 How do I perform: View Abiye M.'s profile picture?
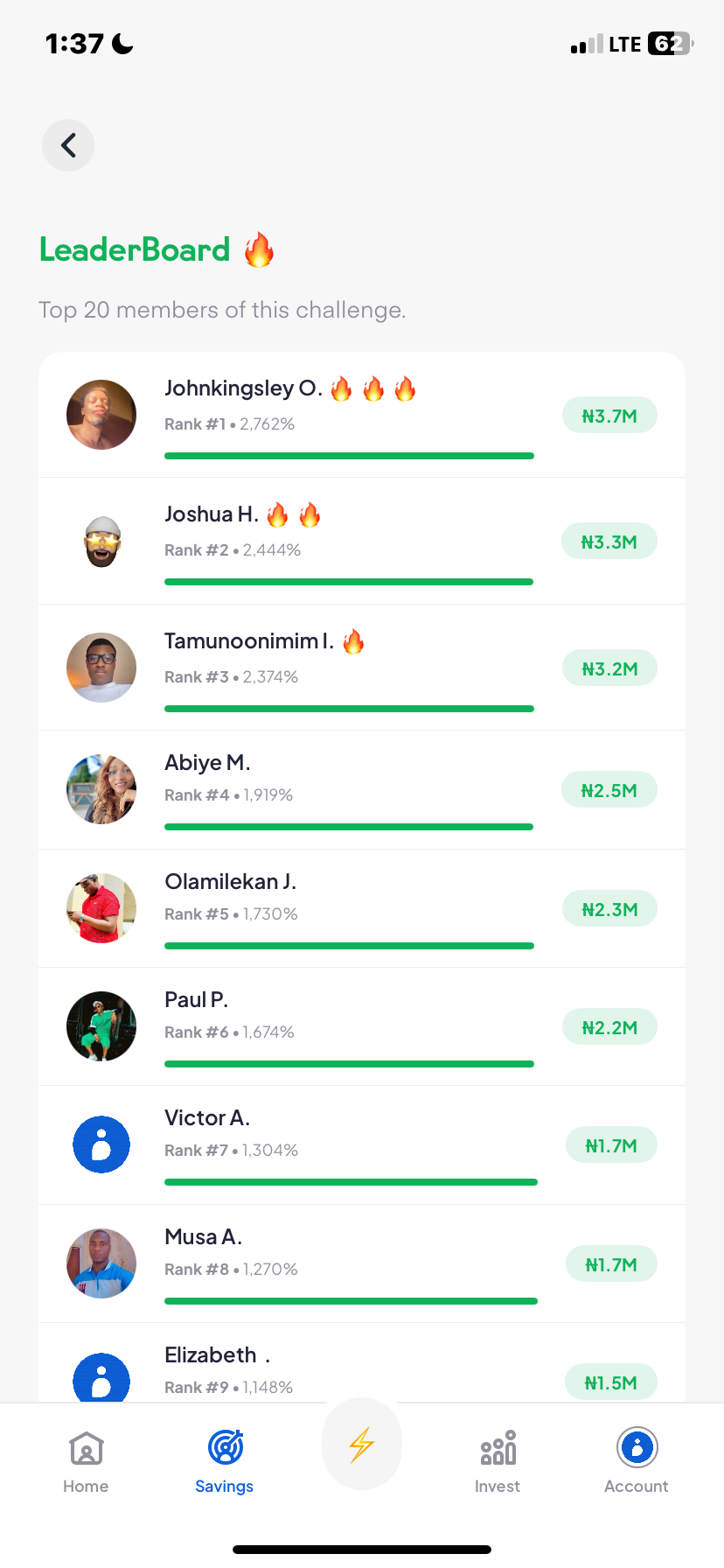[x=101, y=789]
